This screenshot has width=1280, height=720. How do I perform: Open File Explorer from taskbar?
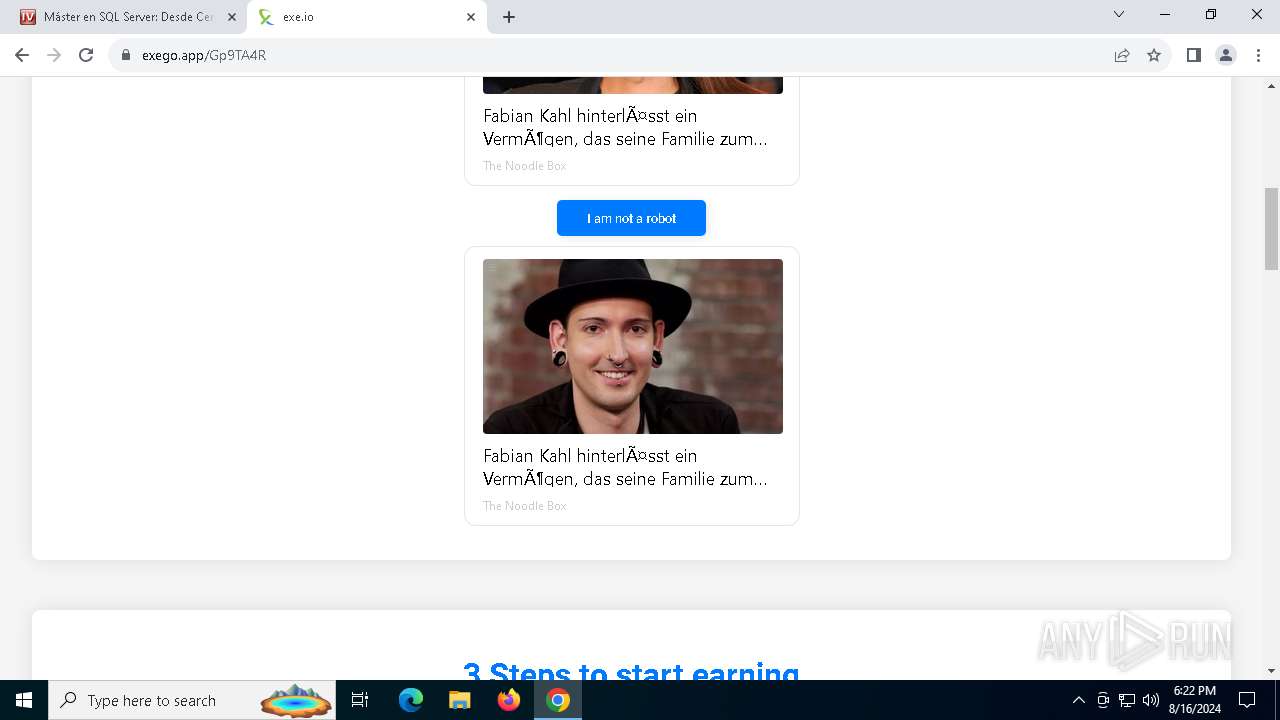(460, 700)
